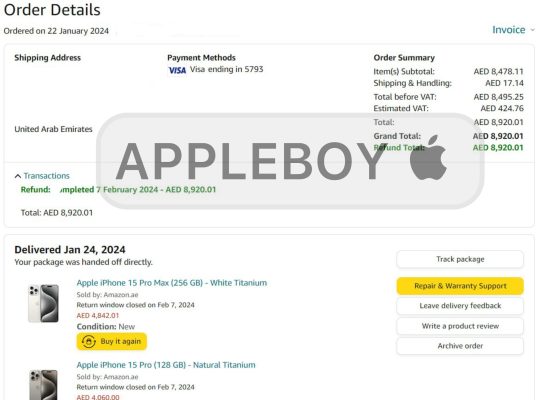538x400 pixels.
Task: Open Apple iPhone 15 Pro Max product link
Action: [172, 283]
